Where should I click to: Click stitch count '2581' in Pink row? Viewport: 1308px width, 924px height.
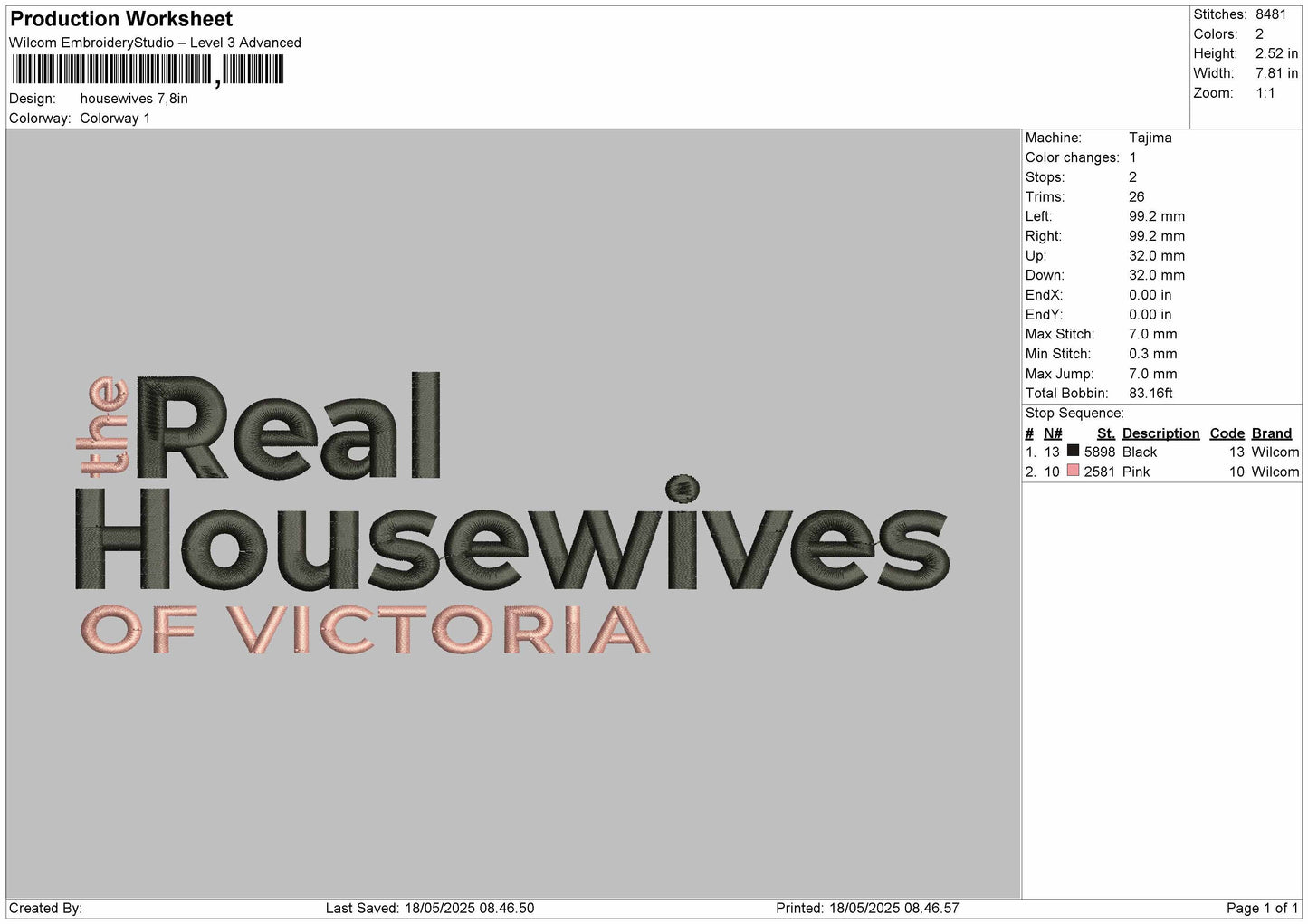(x=1100, y=472)
